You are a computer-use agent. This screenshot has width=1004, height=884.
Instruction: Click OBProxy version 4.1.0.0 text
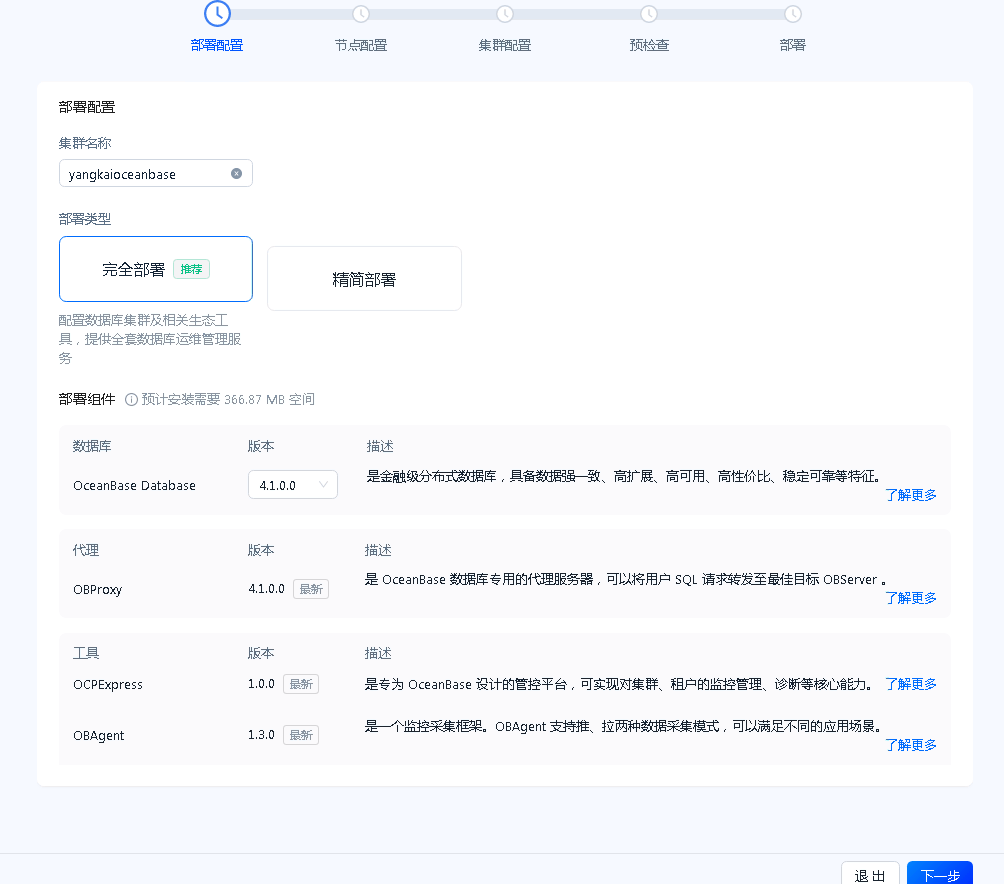click(x=266, y=589)
